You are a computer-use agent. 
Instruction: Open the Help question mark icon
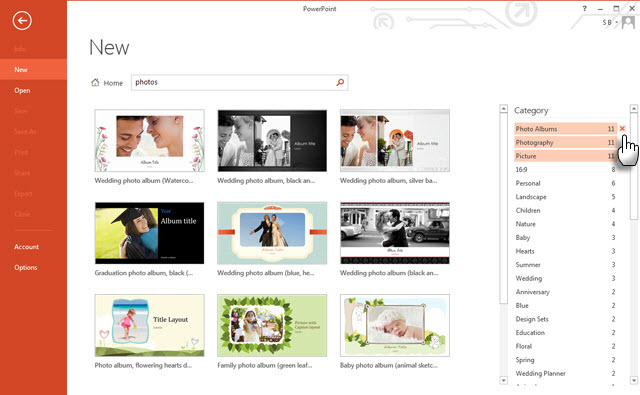click(584, 8)
